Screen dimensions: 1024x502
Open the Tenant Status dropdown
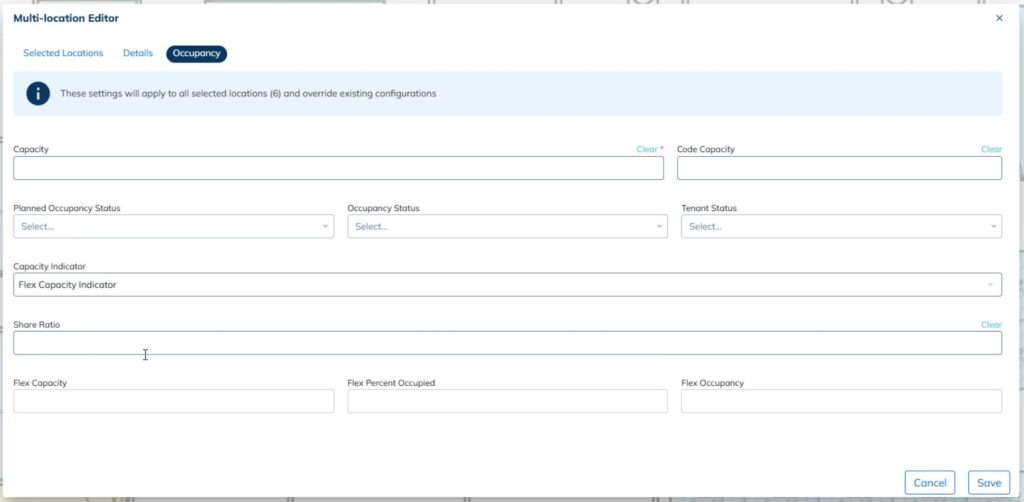point(841,227)
